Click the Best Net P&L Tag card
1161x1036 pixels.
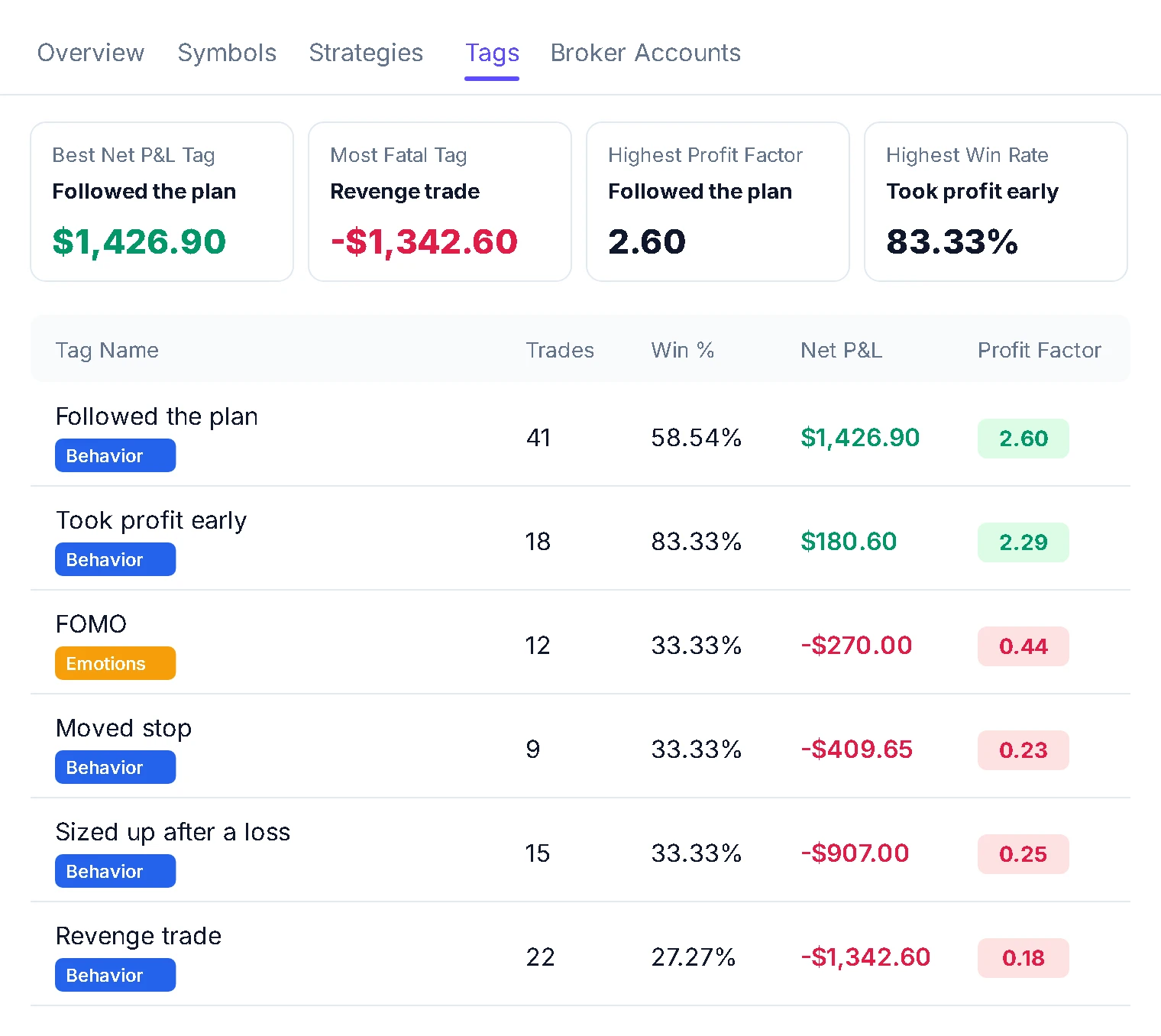pyautogui.click(x=162, y=202)
